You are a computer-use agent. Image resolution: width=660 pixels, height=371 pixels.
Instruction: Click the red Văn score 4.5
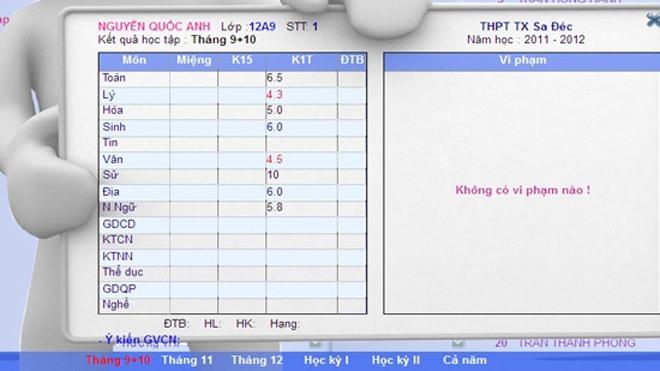click(x=274, y=160)
